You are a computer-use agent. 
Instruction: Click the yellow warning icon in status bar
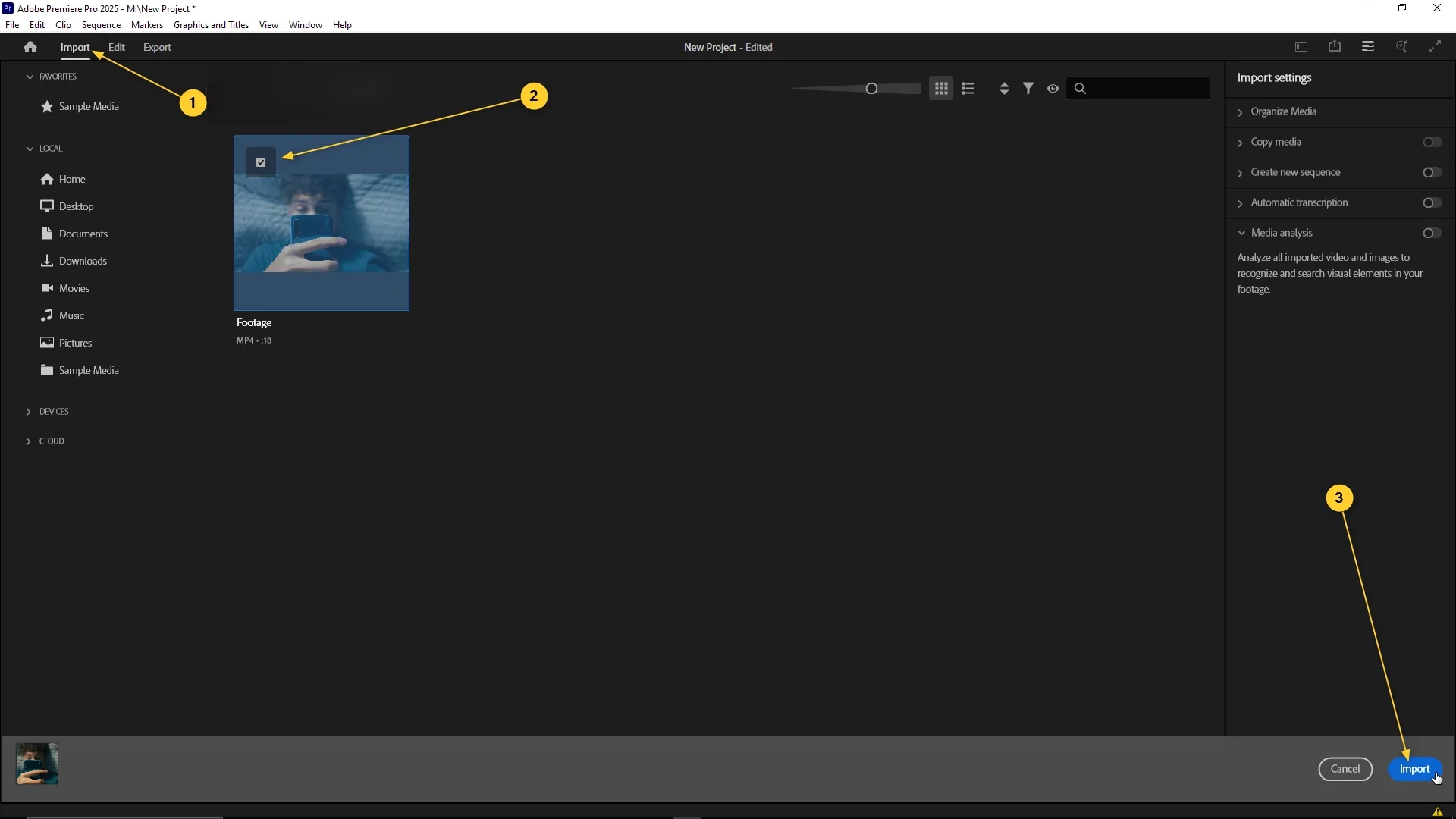(x=1437, y=811)
